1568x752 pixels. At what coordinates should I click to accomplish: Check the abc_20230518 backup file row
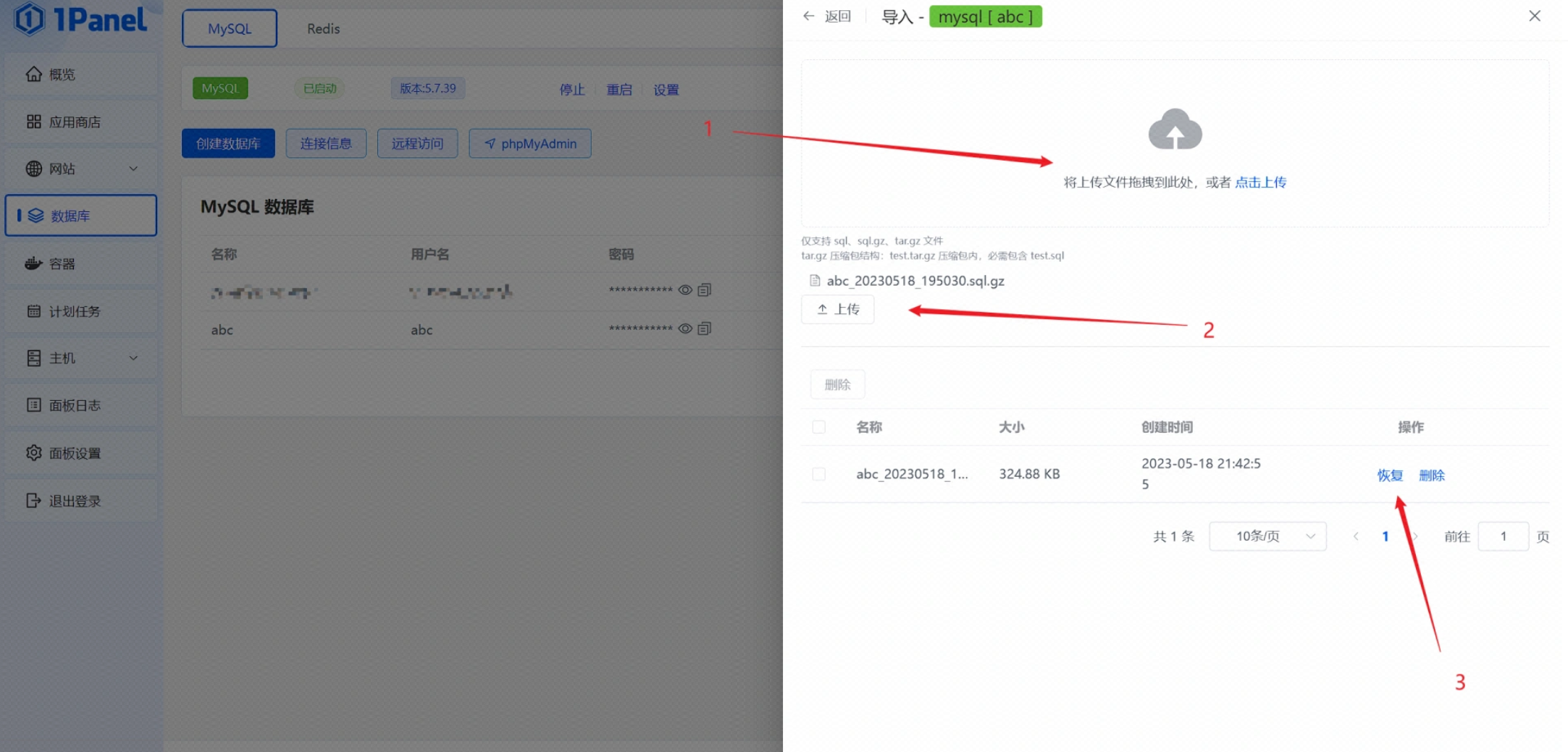tap(819, 474)
